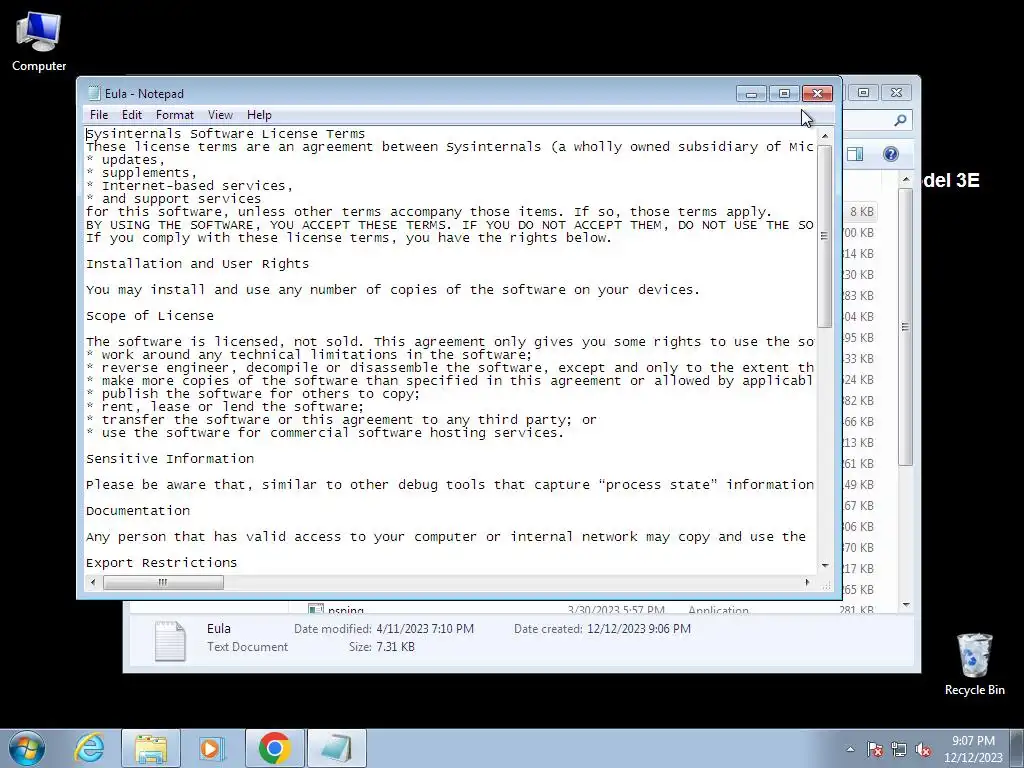Open Action Center flag tray icon
Screen dimensions: 1024x768
[x=874, y=749]
